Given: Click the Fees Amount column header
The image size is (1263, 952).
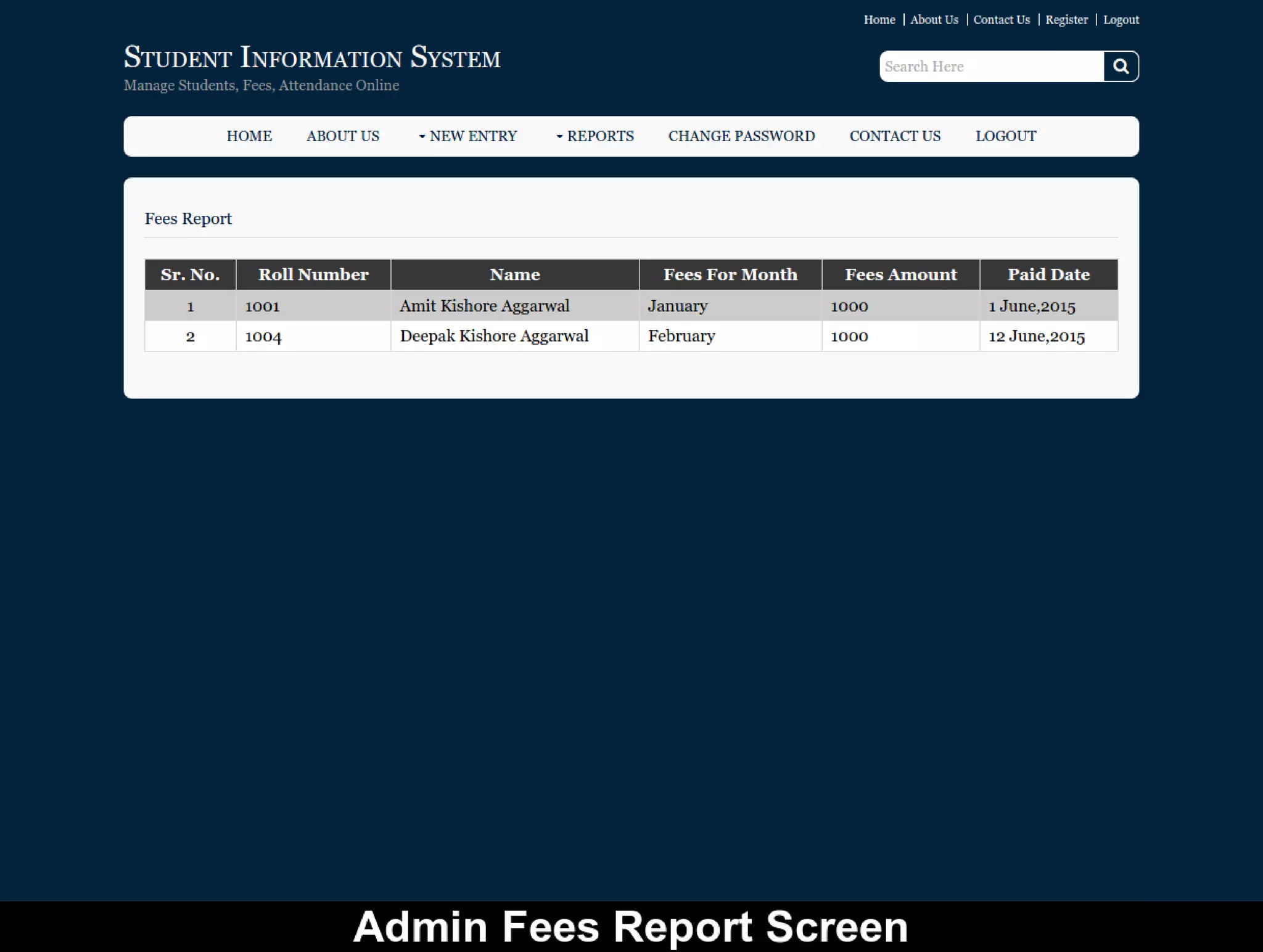Looking at the screenshot, I should click(x=901, y=274).
